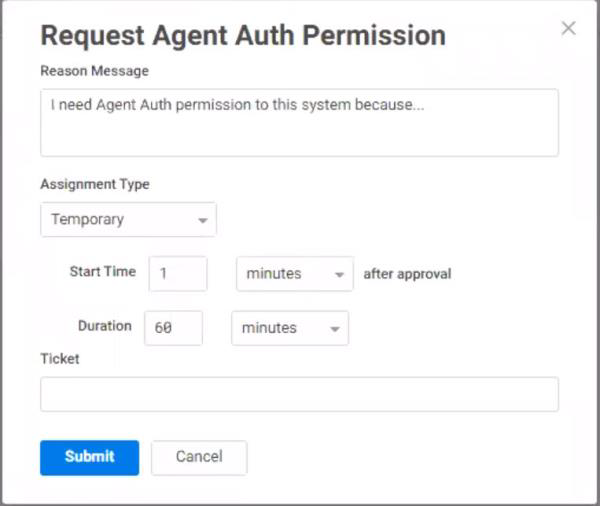
Task: Click the Assignment Type label
Action: (95, 185)
